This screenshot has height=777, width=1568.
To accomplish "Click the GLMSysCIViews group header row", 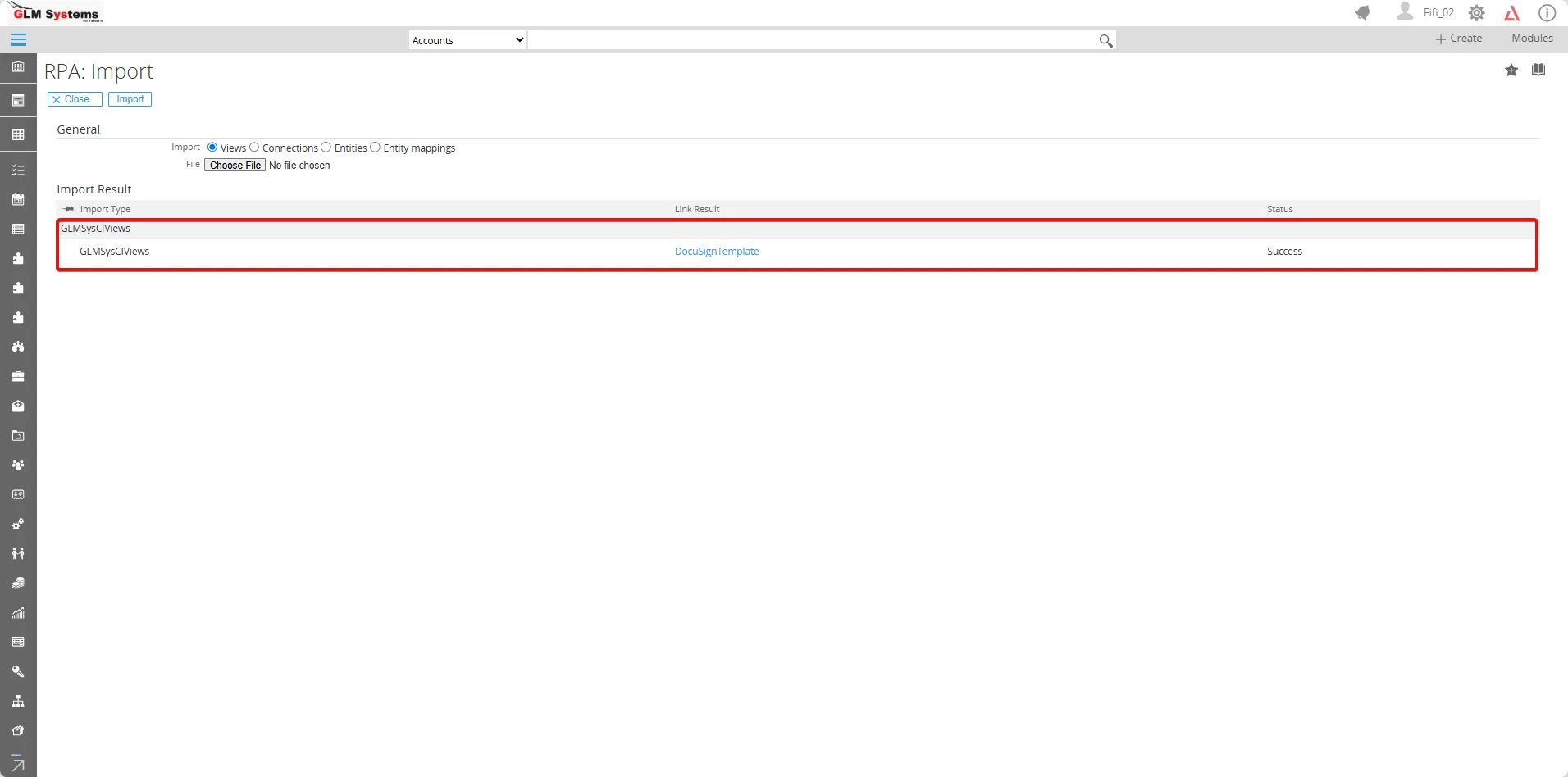I will pyautogui.click(x=797, y=229).
